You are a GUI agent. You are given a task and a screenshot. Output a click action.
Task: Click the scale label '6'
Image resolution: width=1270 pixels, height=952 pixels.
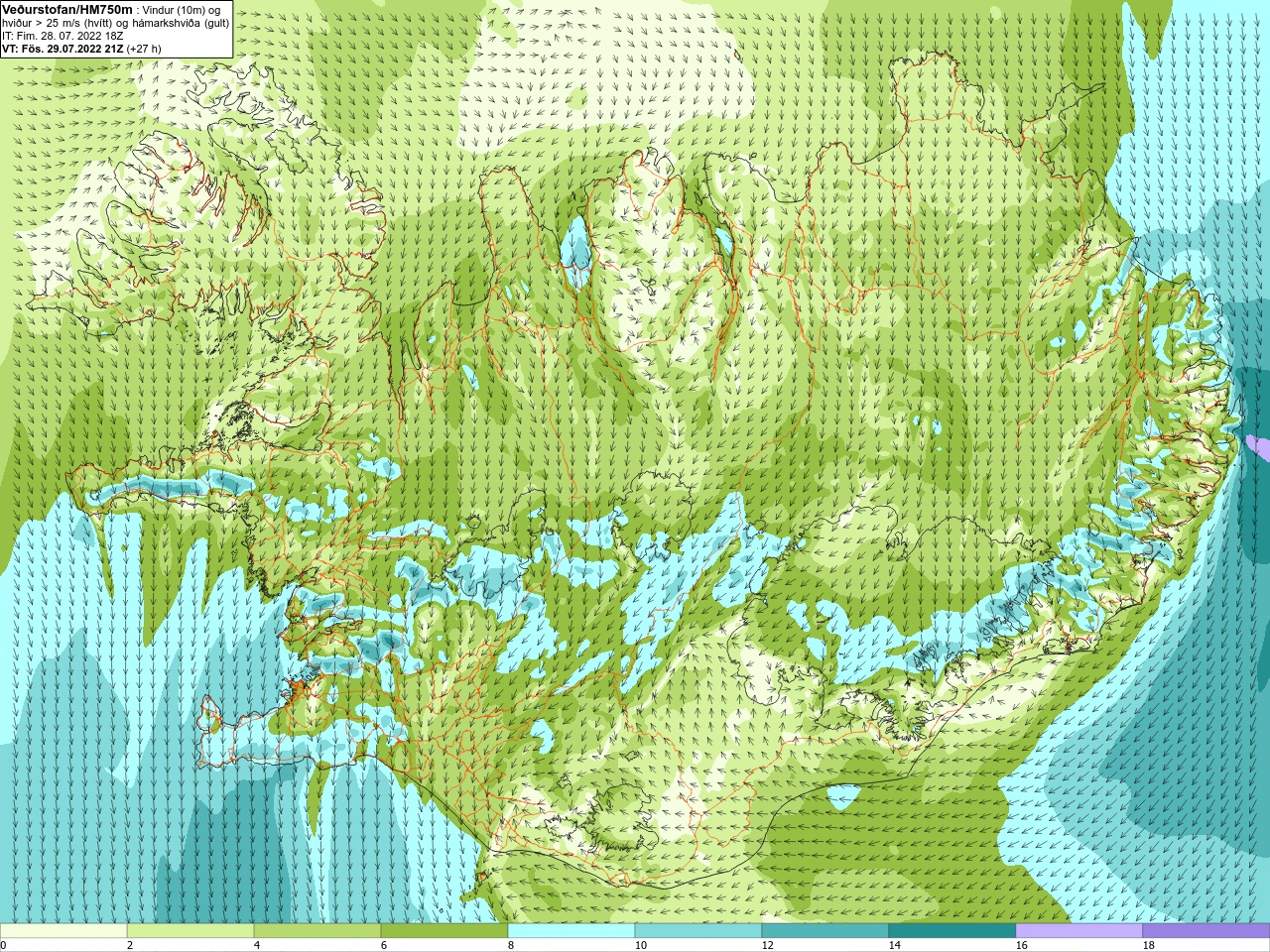384,945
